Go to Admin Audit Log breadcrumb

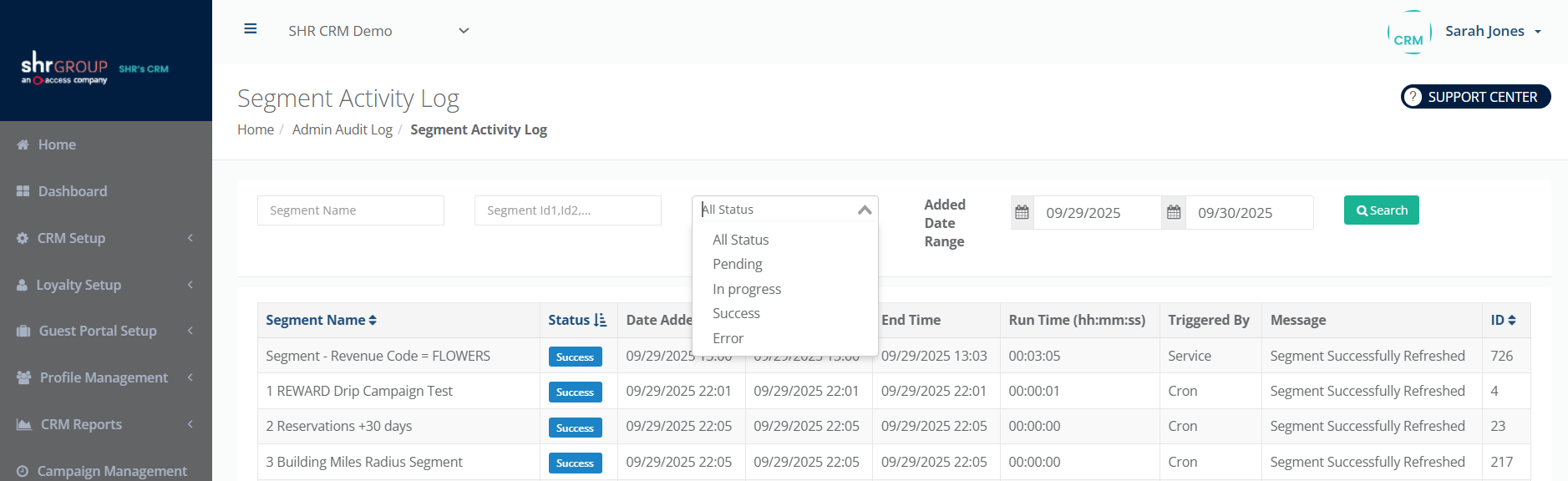pyautogui.click(x=343, y=129)
